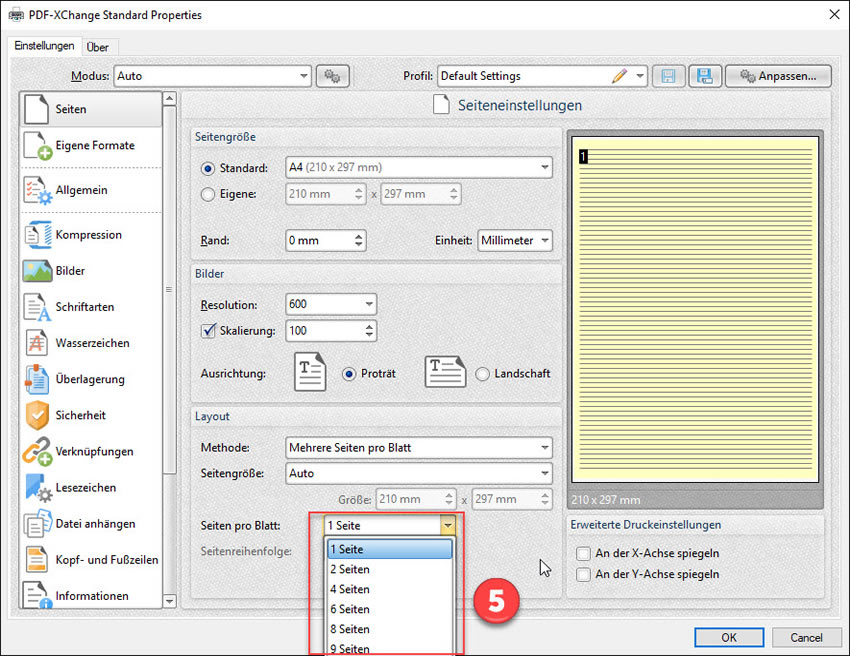The image size is (850, 656).
Task: Open the Seiten category in sidebar
Action: [91, 109]
